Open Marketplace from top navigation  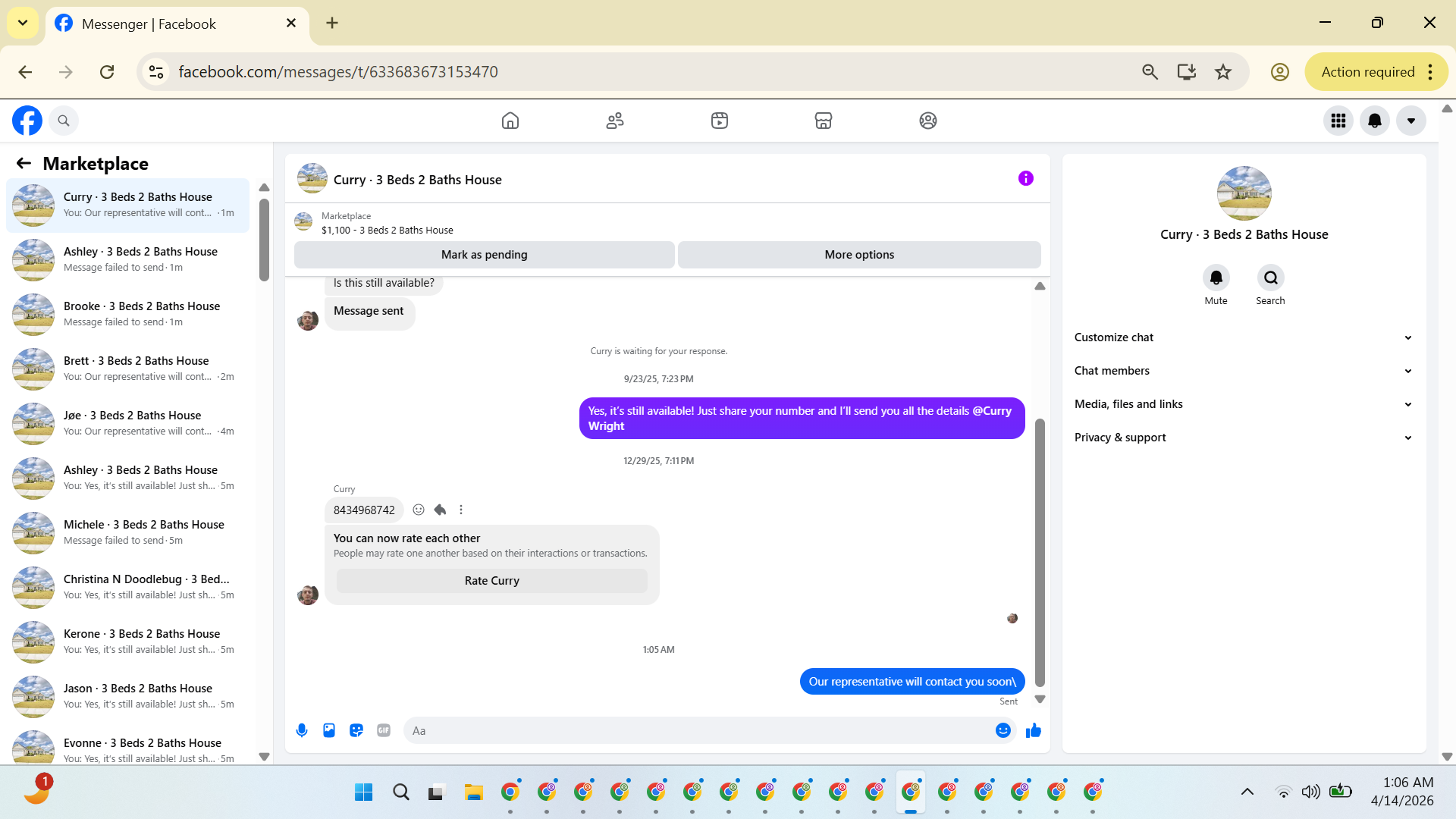pos(823,121)
